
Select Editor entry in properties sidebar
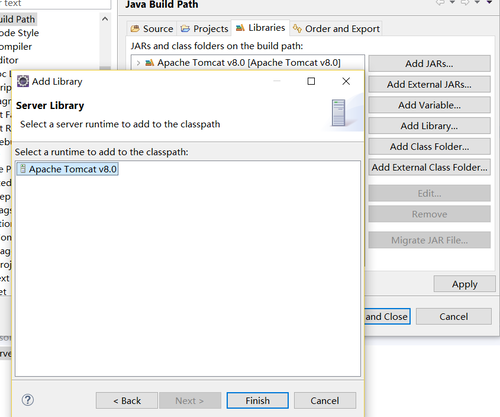pyautogui.click(x=9, y=60)
